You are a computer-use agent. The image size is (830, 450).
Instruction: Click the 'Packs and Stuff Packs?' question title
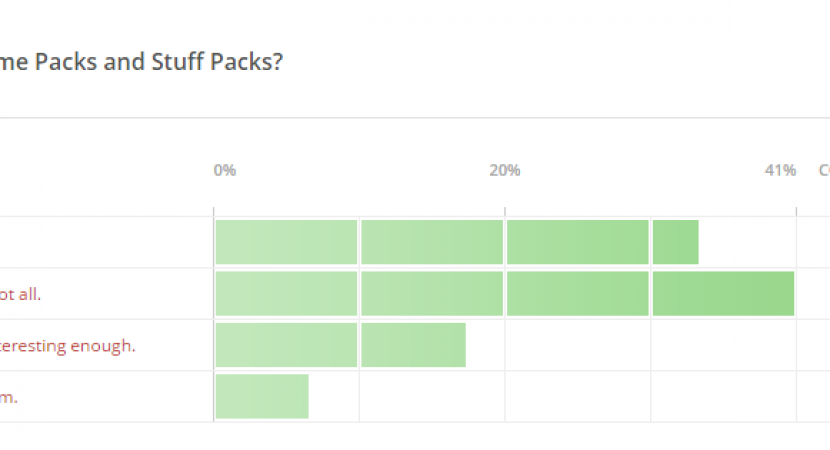pos(141,61)
